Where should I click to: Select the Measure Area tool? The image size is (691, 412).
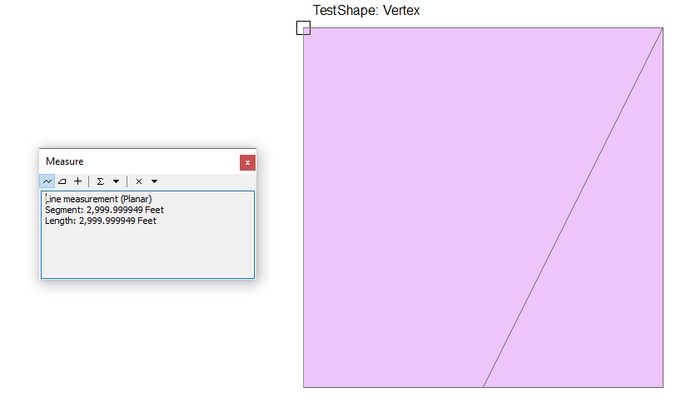click(62, 181)
